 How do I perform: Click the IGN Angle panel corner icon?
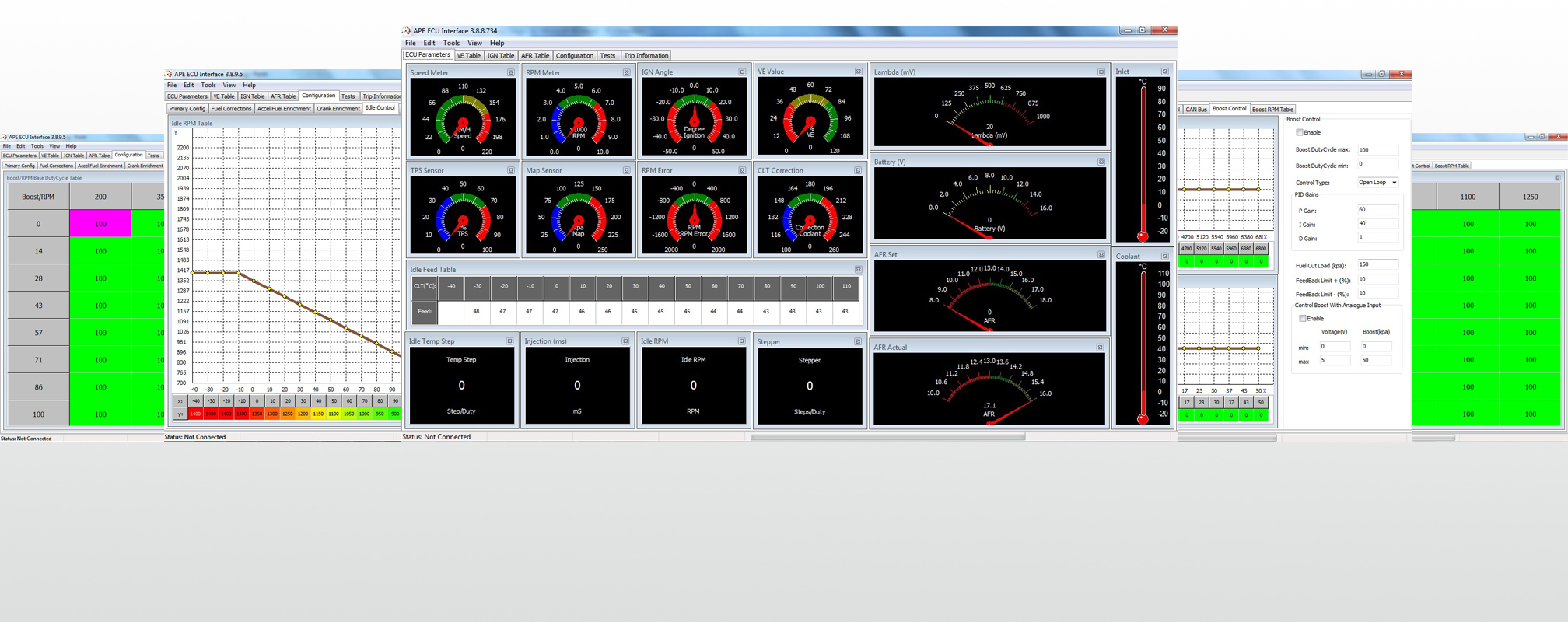[742, 72]
